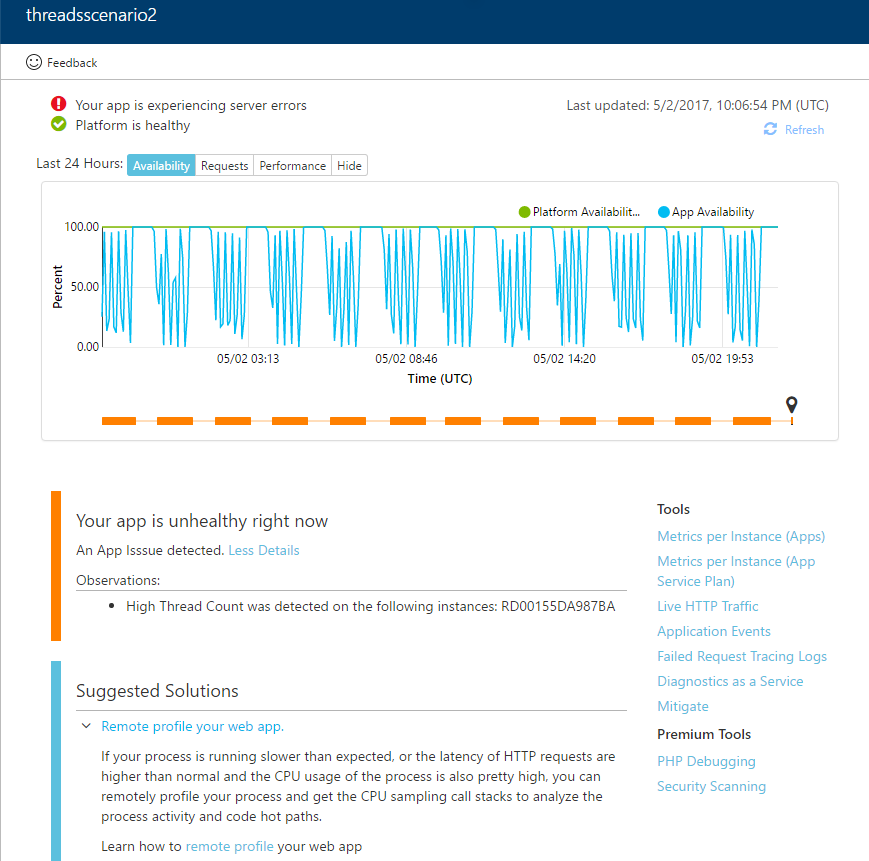Click the Feedback smiley icon
Viewport: 869px width, 861px height.
point(34,62)
